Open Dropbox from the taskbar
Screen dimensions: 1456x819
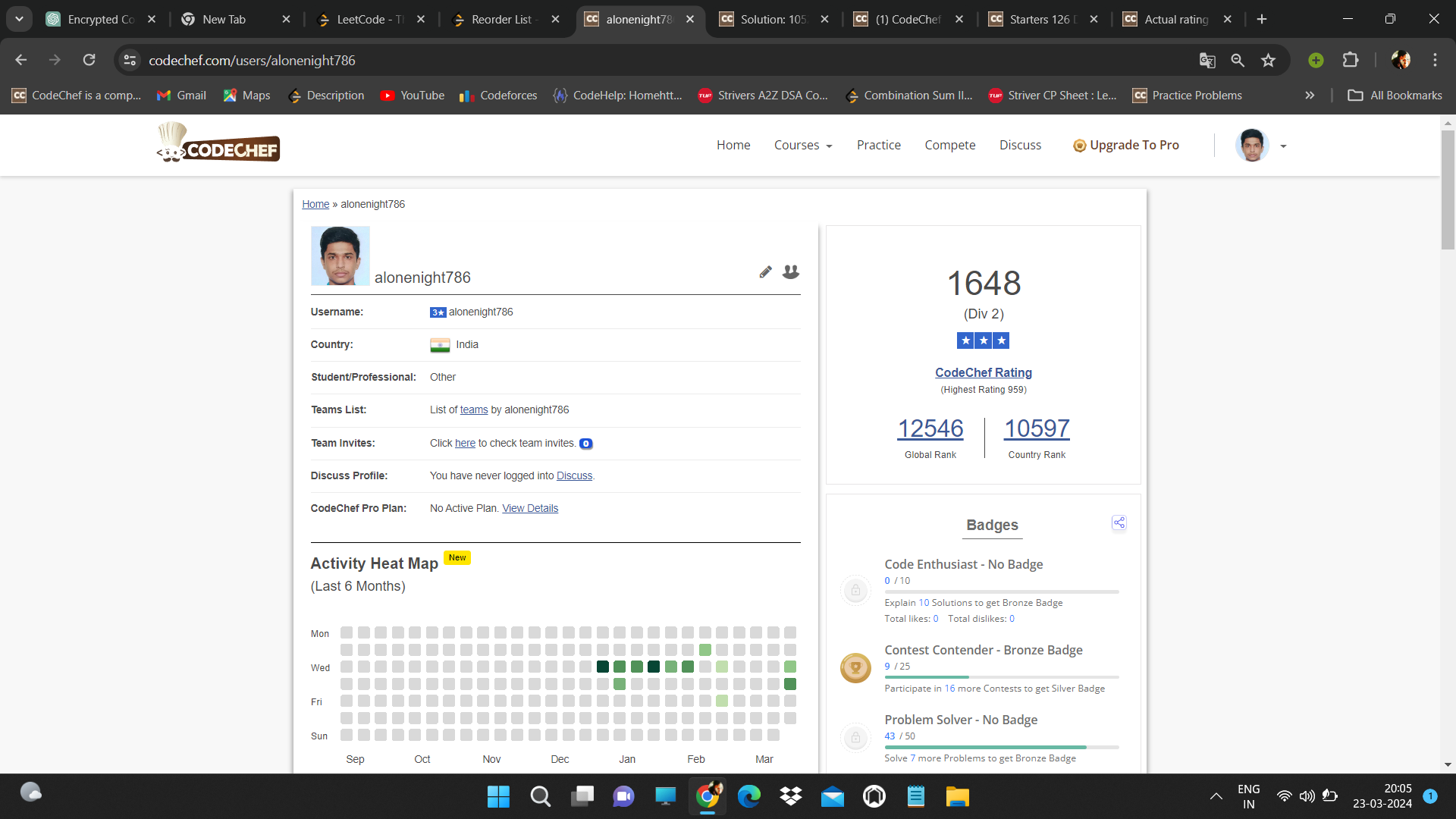click(x=791, y=796)
